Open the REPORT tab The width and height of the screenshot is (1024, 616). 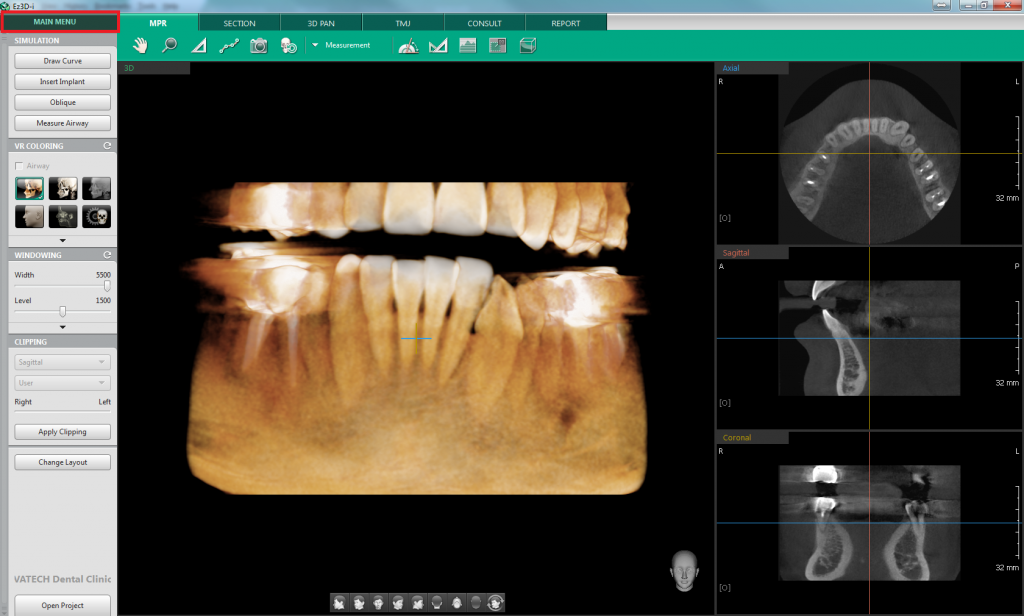565,23
